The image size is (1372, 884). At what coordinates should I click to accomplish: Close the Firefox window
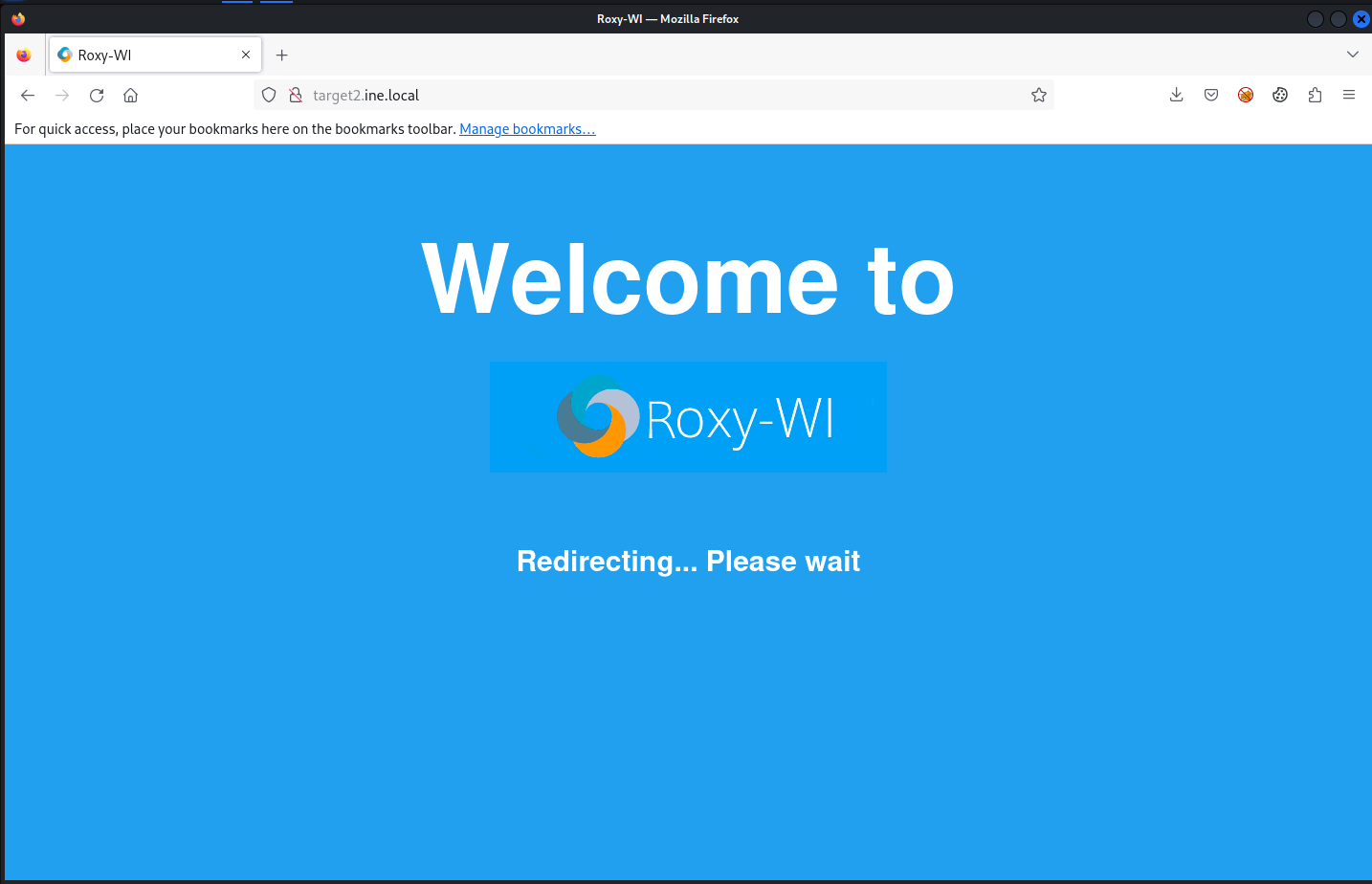[x=1361, y=19]
